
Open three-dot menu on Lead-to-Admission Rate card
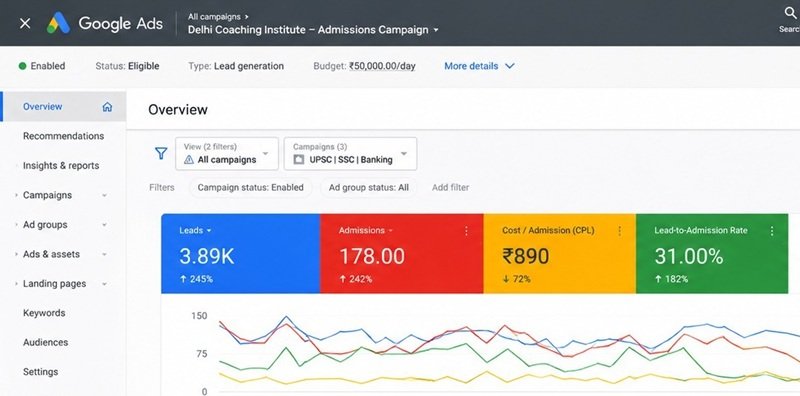click(x=771, y=231)
